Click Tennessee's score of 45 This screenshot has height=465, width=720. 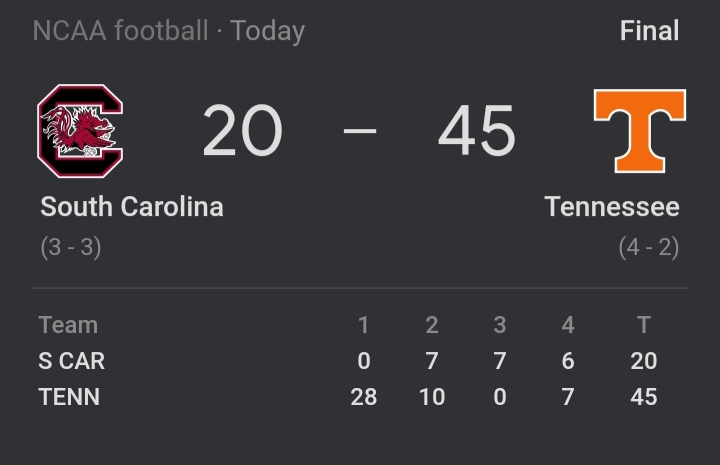pyautogui.click(x=476, y=131)
